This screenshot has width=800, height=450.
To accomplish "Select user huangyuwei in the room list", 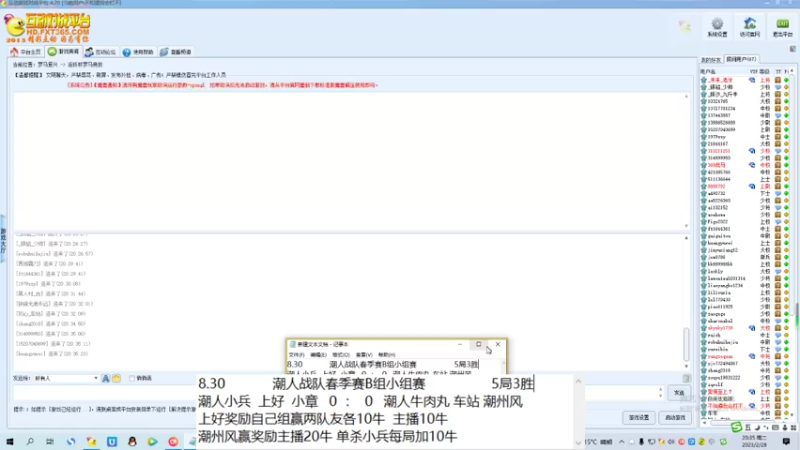I will tap(720, 243).
